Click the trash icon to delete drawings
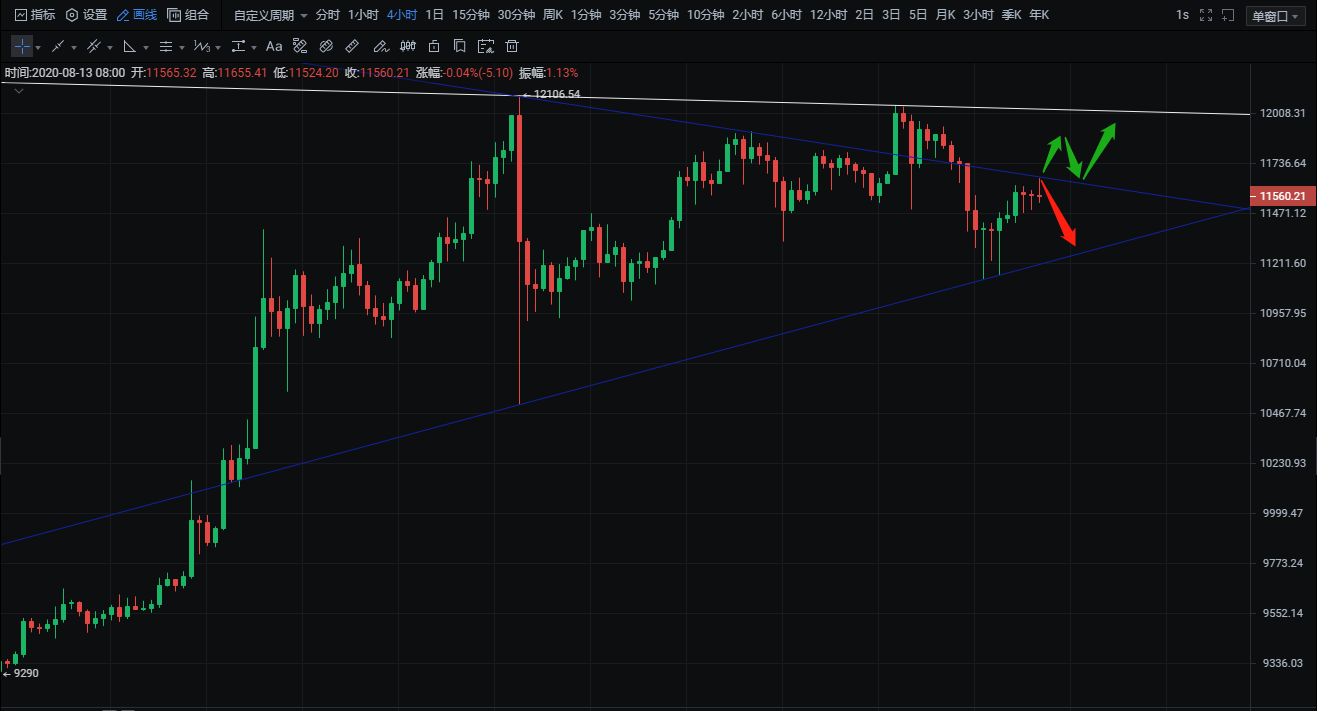This screenshot has height=711, width=1317. (x=512, y=46)
